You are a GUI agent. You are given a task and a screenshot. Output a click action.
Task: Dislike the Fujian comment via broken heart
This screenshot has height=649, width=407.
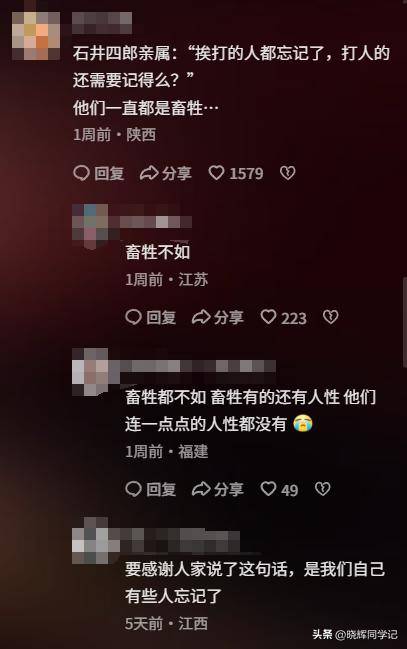click(x=323, y=489)
